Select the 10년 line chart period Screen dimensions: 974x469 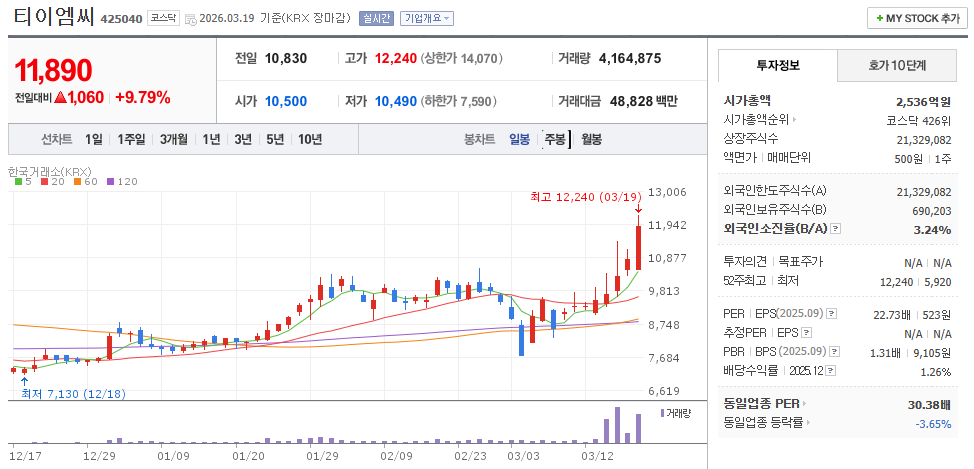tap(309, 139)
